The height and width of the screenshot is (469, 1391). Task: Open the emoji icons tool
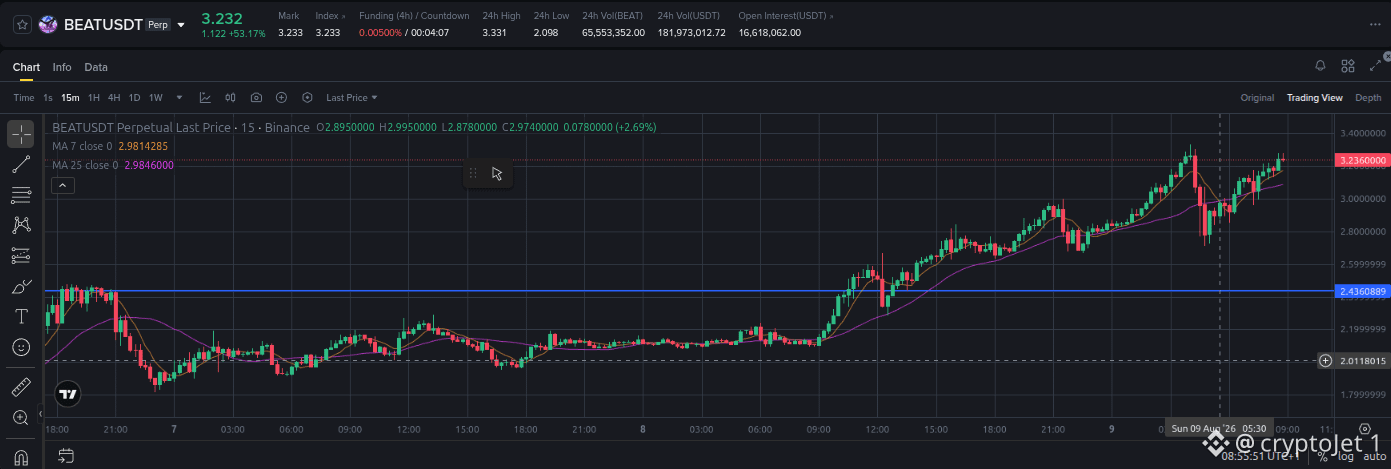pyautogui.click(x=21, y=347)
